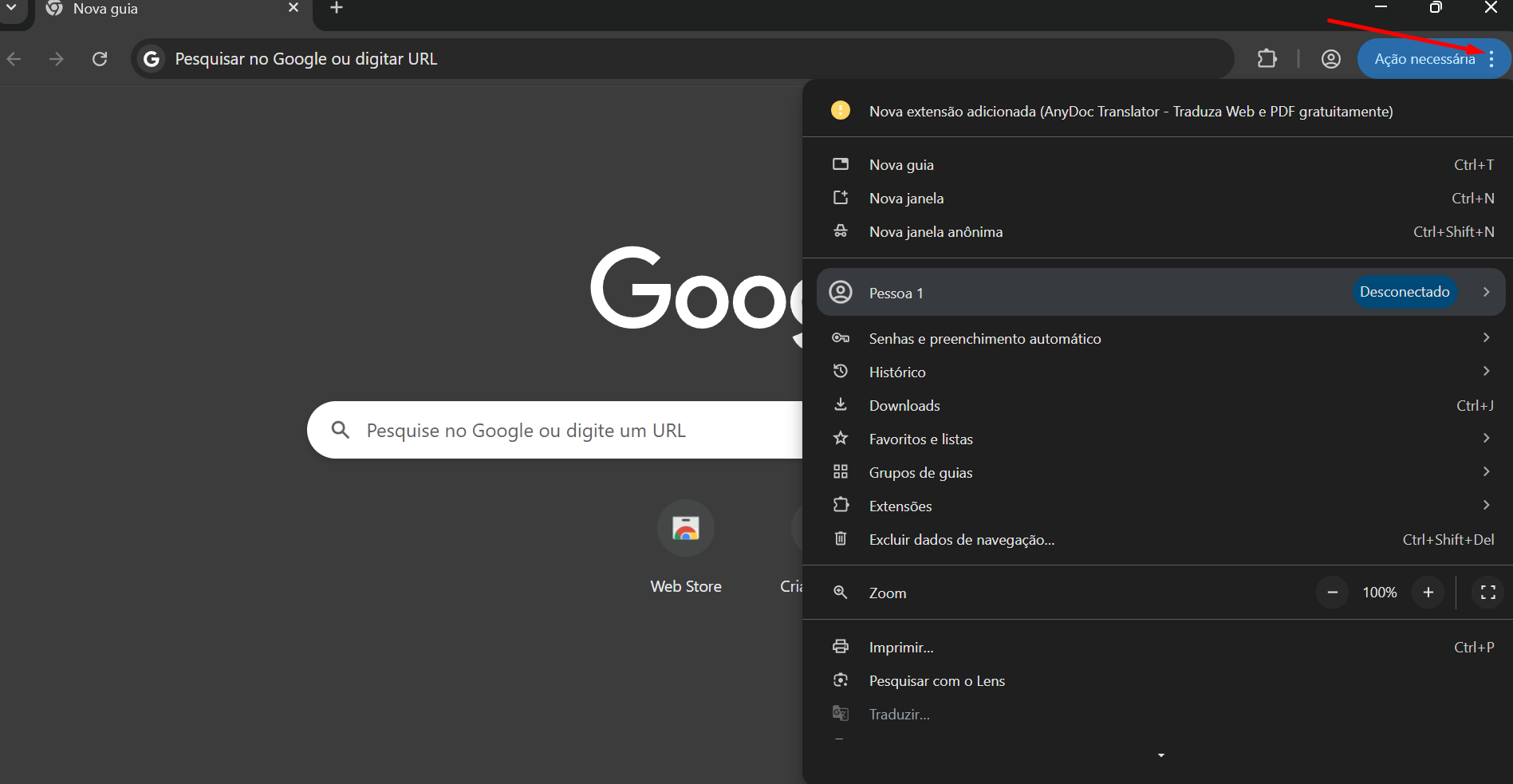Focus the address bar search field
The width and height of the screenshot is (1513, 784).
coord(683,58)
